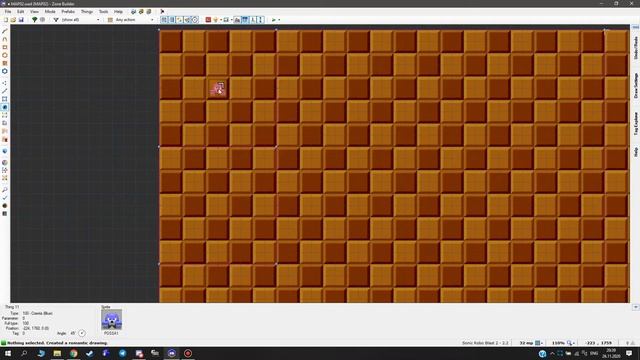Screen dimensions: 640x360
Task: Click the black pointer icon beside menu bar
Action: 162,12
